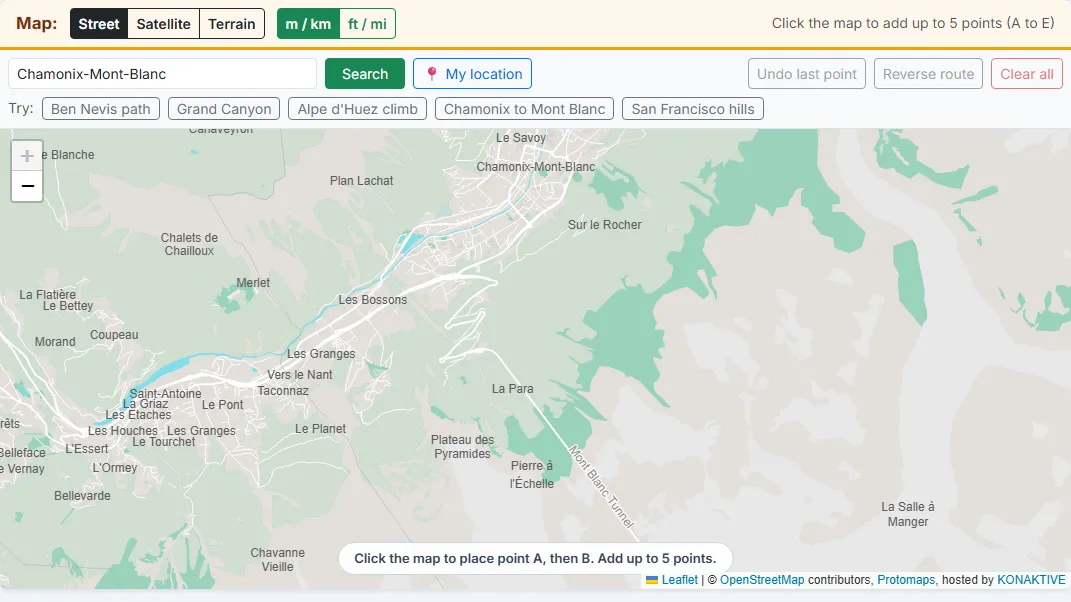Click the Chavanne Vieille map label
The height and width of the screenshot is (602, 1071).
(x=277, y=560)
